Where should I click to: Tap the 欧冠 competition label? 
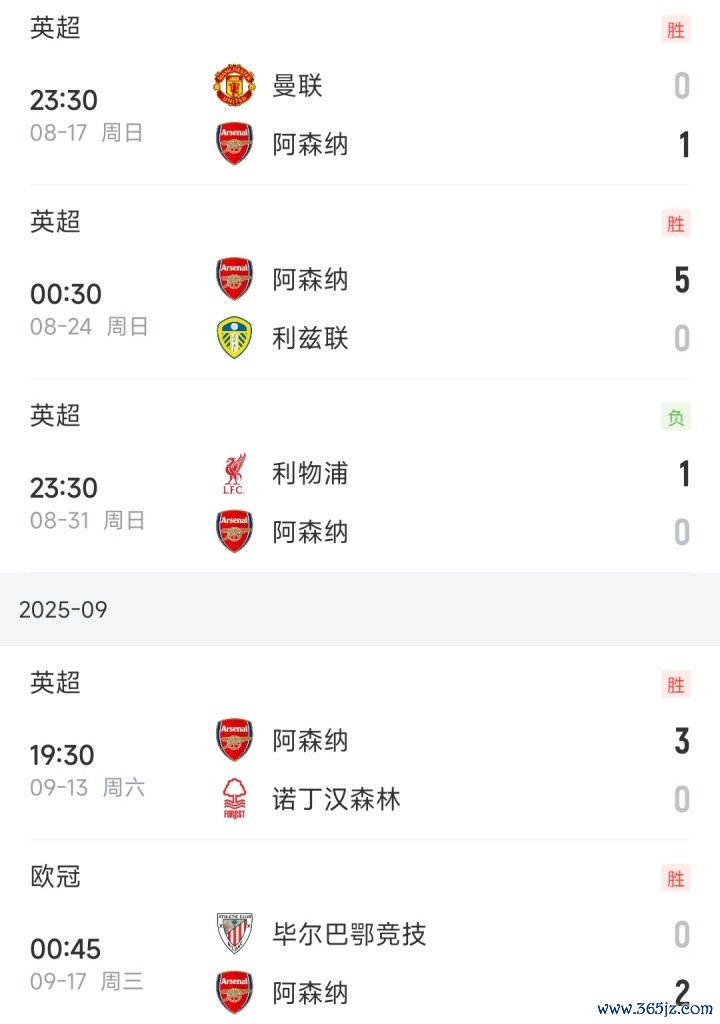pos(55,877)
